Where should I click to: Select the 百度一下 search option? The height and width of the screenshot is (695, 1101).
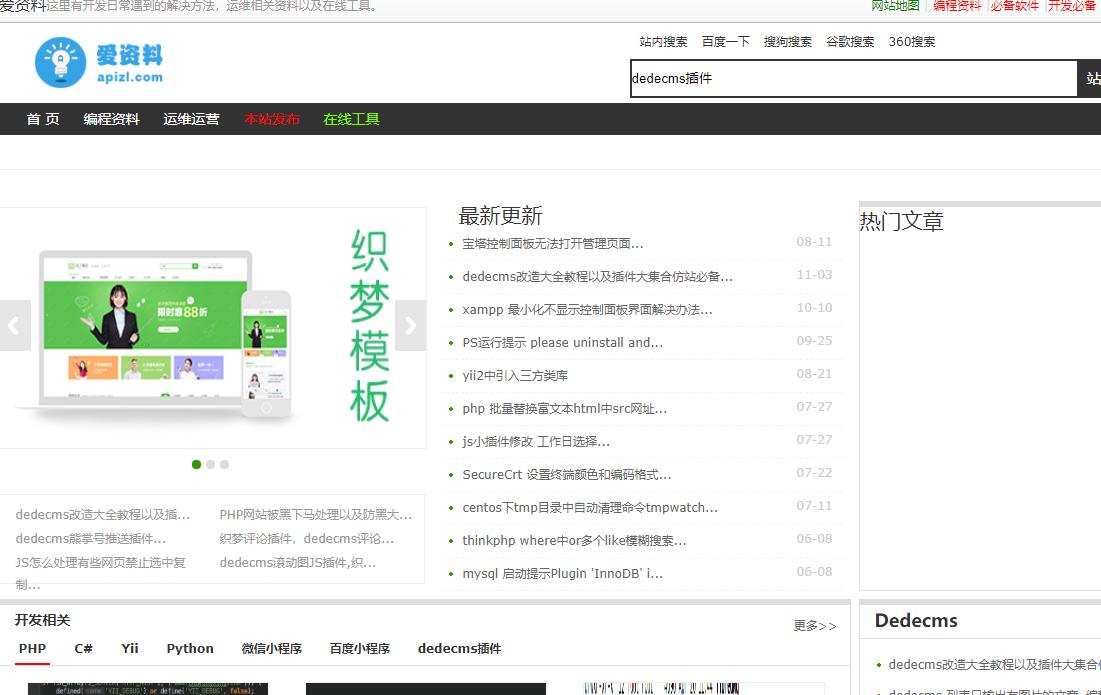tap(726, 41)
